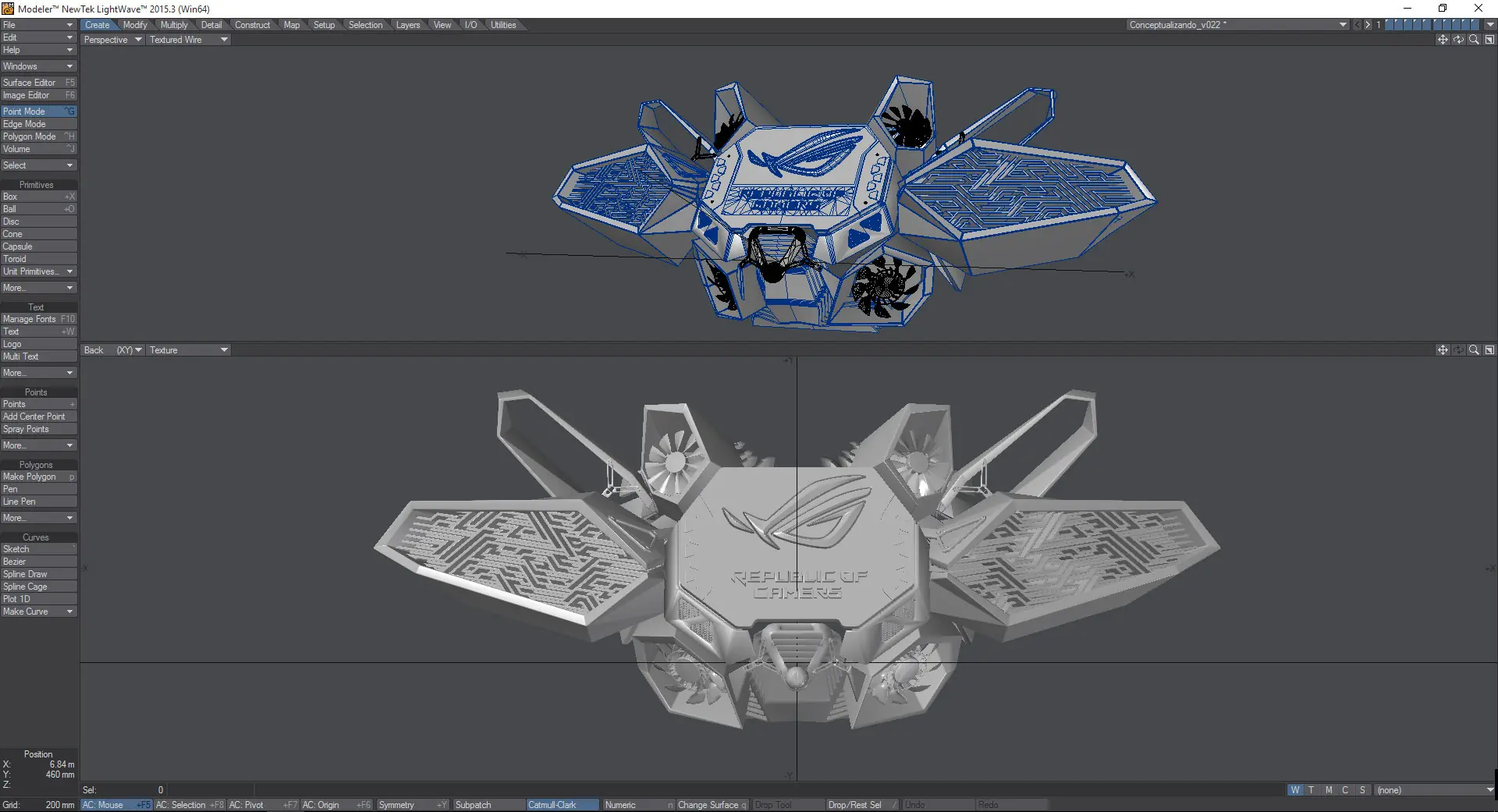Open Manage Fonts
Image resolution: width=1498 pixels, height=812 pixels.
[x=38, y=319]
